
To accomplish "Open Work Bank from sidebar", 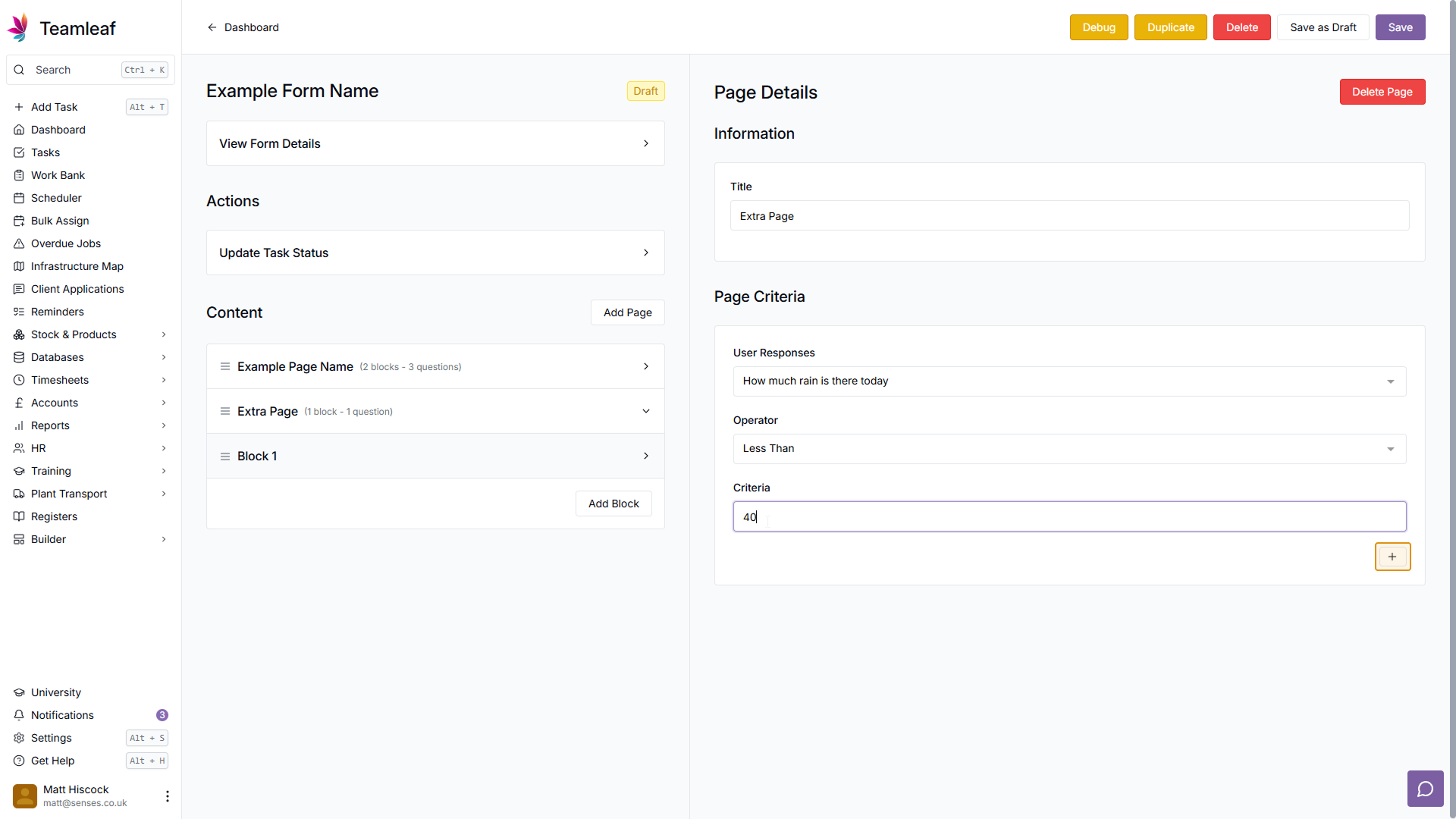I will click(x=58, y=175).
